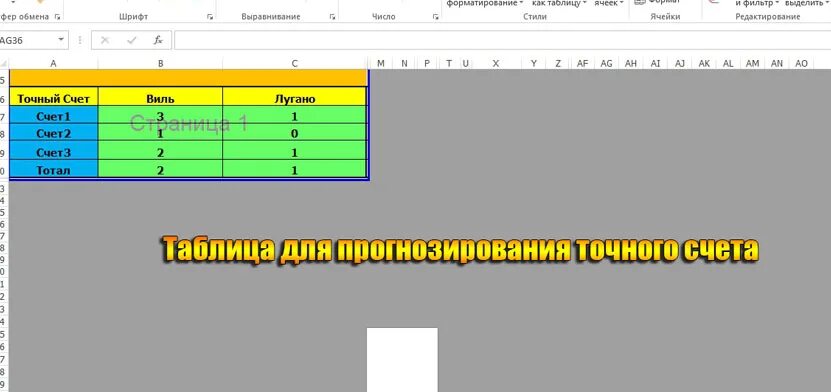The image size is (831, 392).
Task: Open the Буфер обмена dialog launcher
Action: tap(58, 17)
